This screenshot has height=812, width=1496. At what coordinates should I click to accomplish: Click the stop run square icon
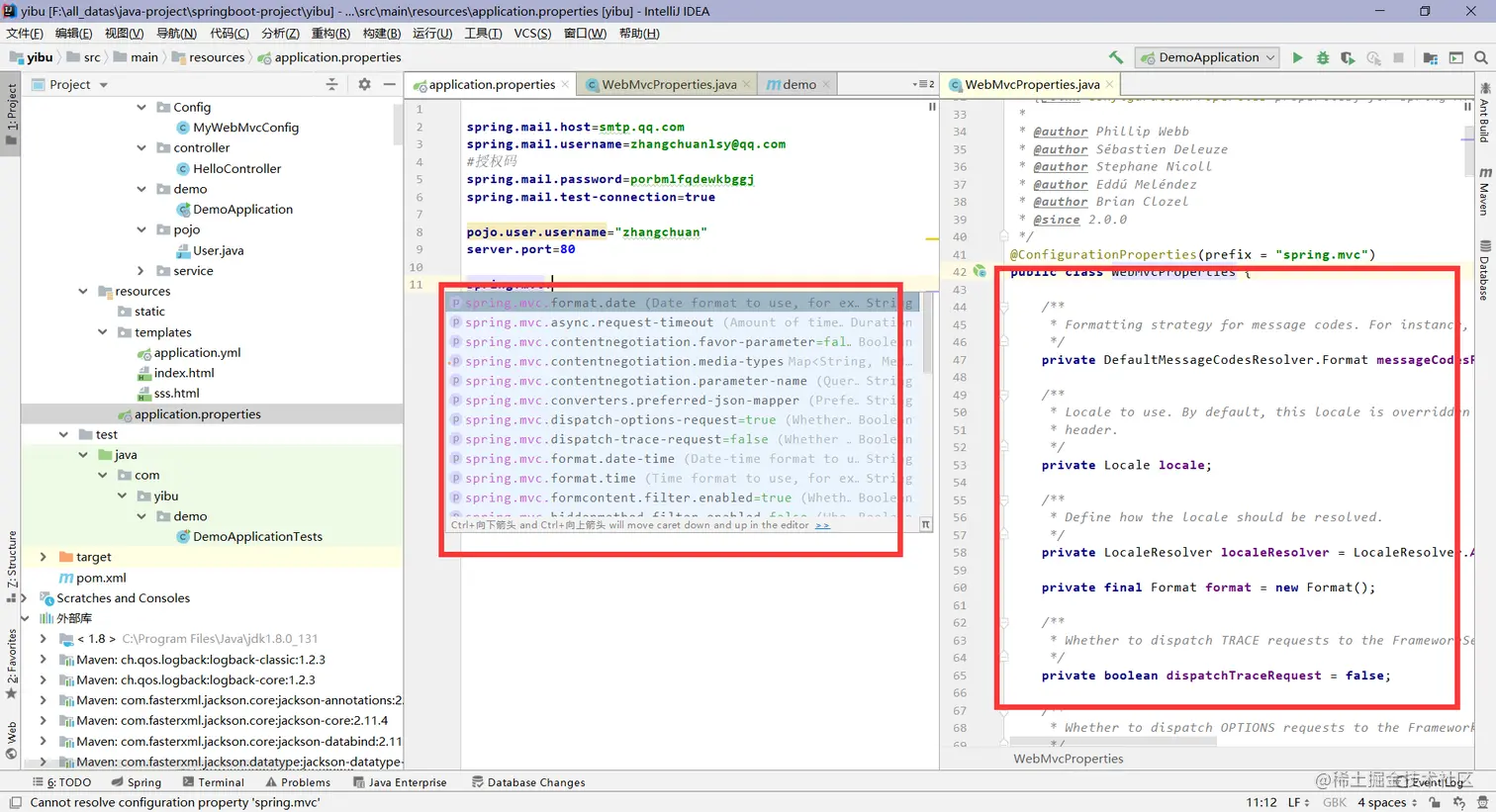pyautogui.click(x=1398, y=57)
